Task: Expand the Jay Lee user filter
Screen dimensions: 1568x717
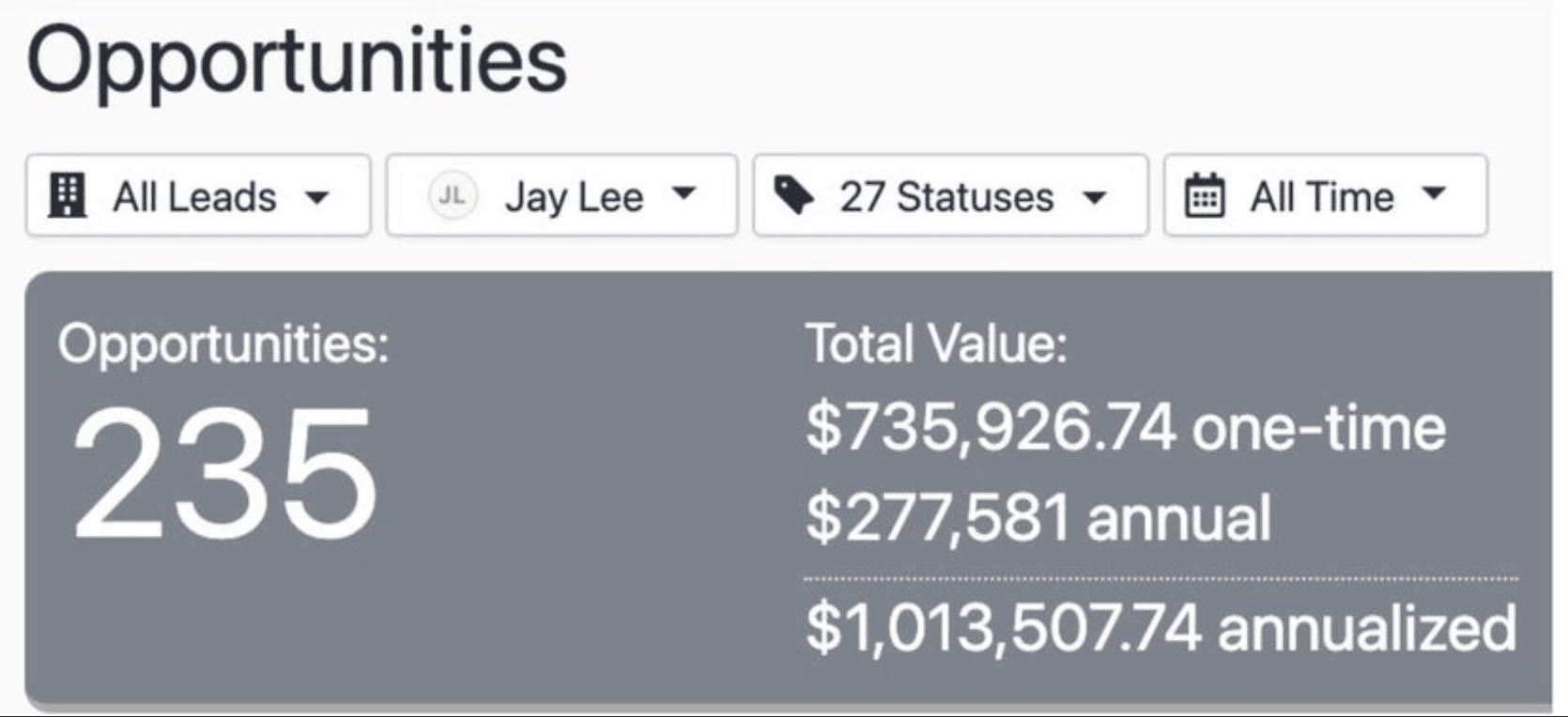Action: click(561, 195)
